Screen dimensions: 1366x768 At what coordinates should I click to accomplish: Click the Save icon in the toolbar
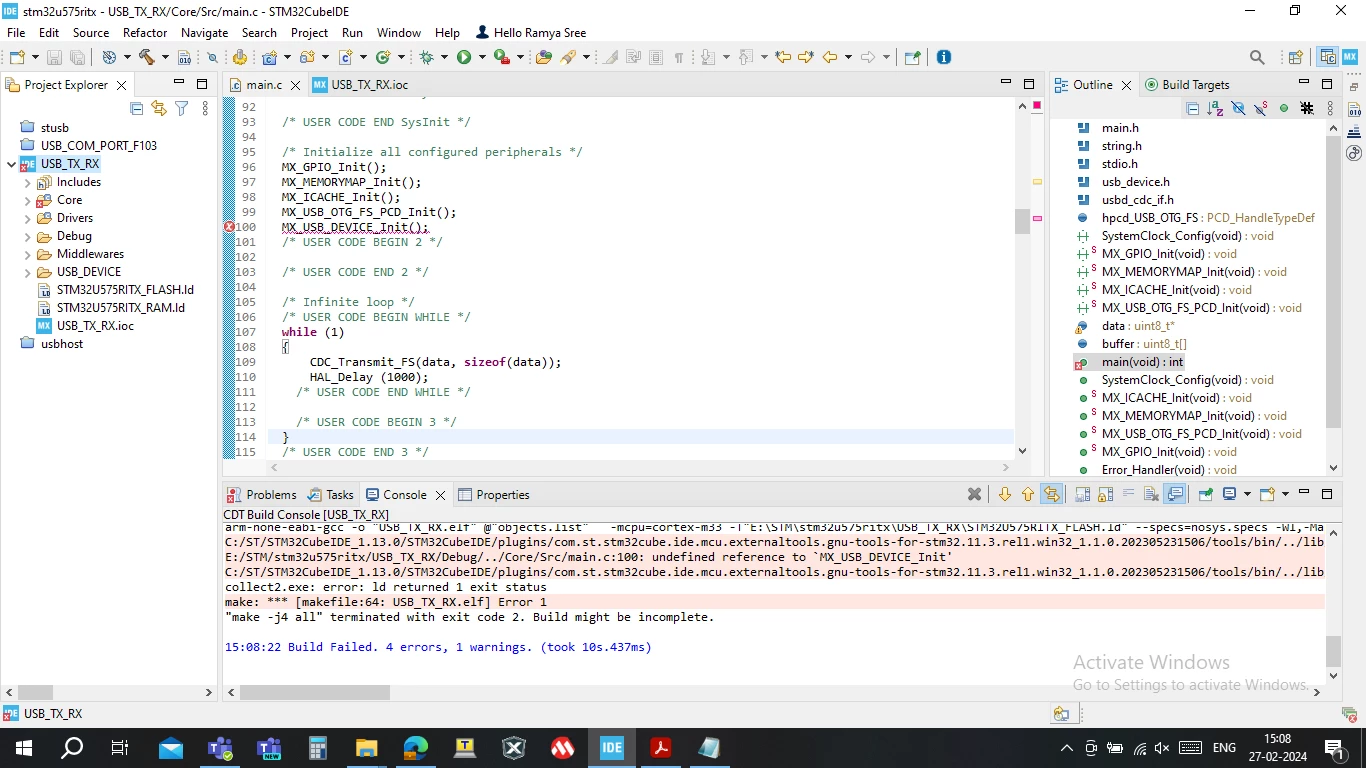point(54,57)
